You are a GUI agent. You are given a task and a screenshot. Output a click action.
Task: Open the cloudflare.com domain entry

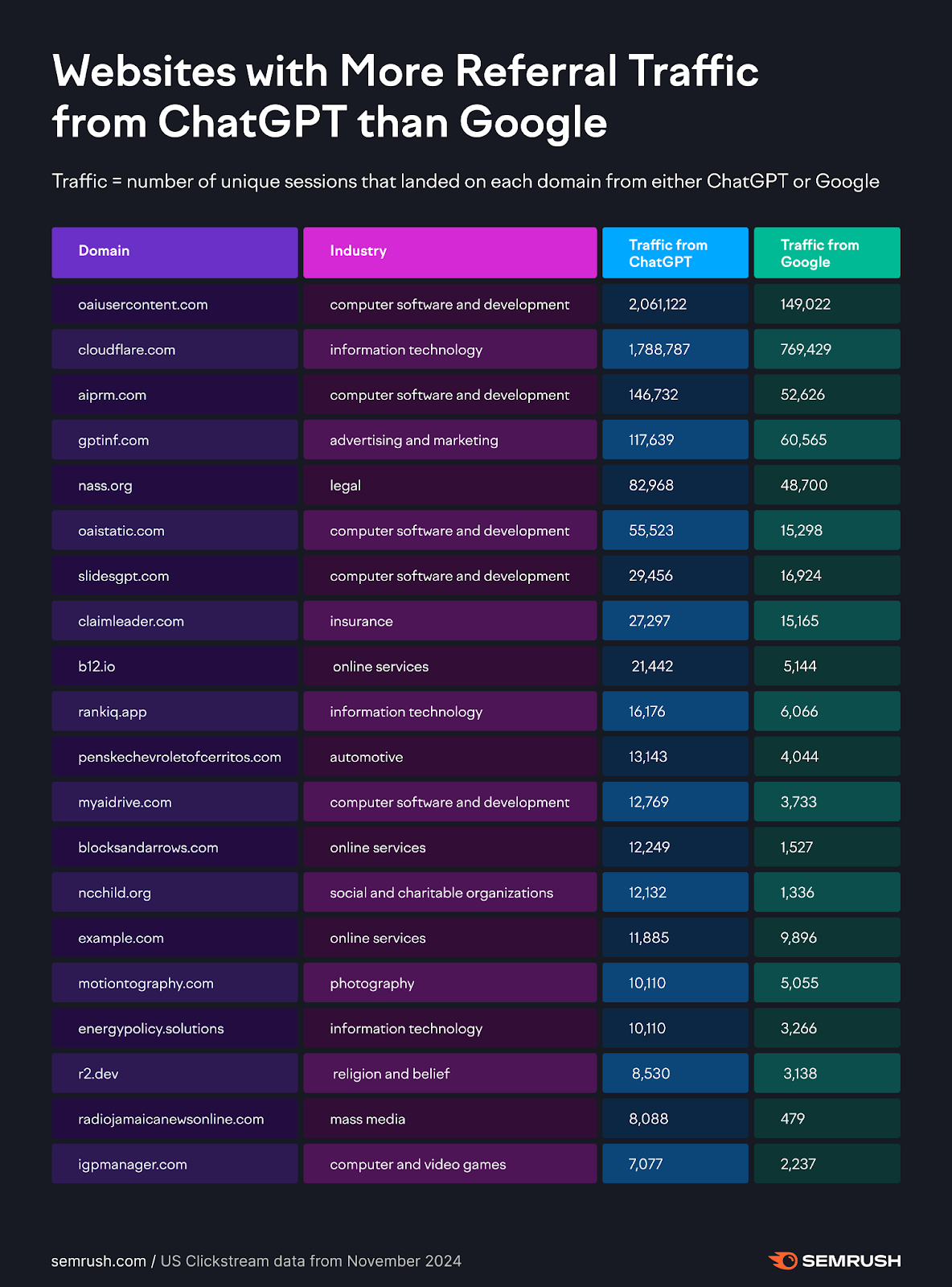[126, 350]
